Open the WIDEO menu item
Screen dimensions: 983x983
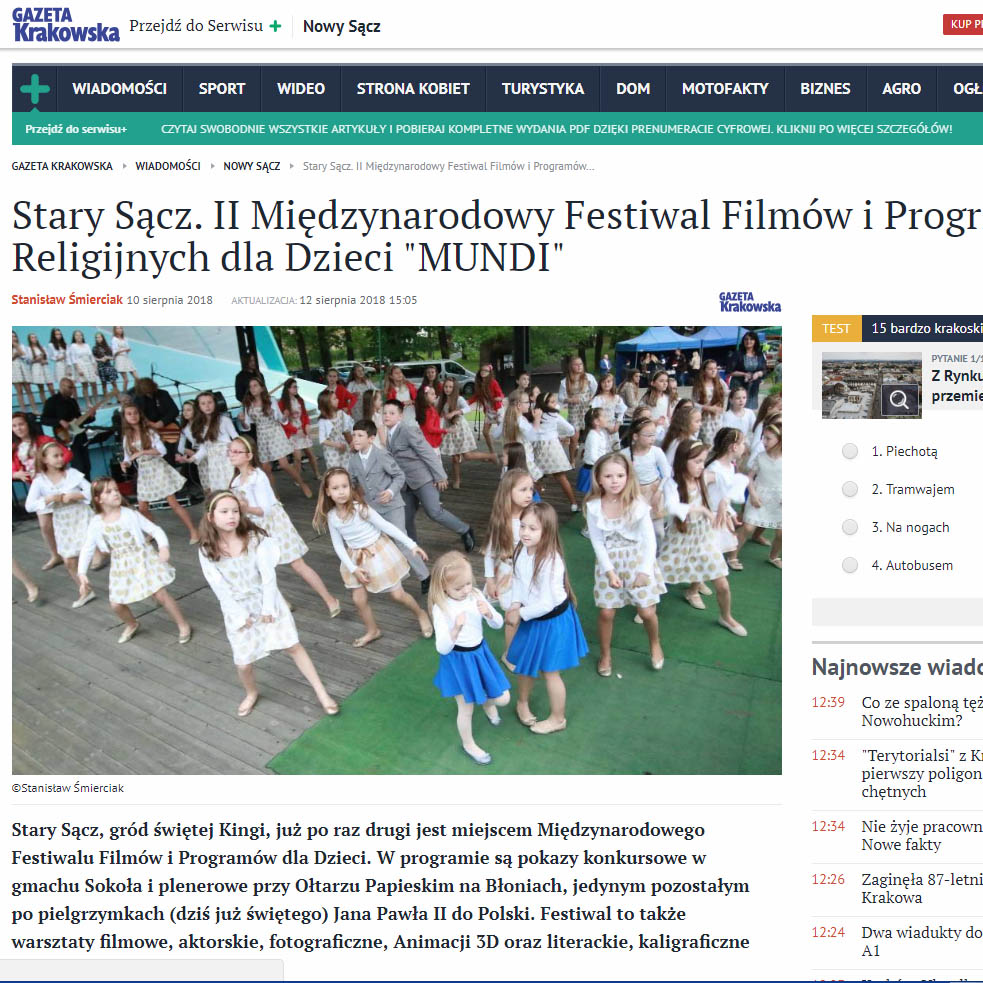(300, 88)
